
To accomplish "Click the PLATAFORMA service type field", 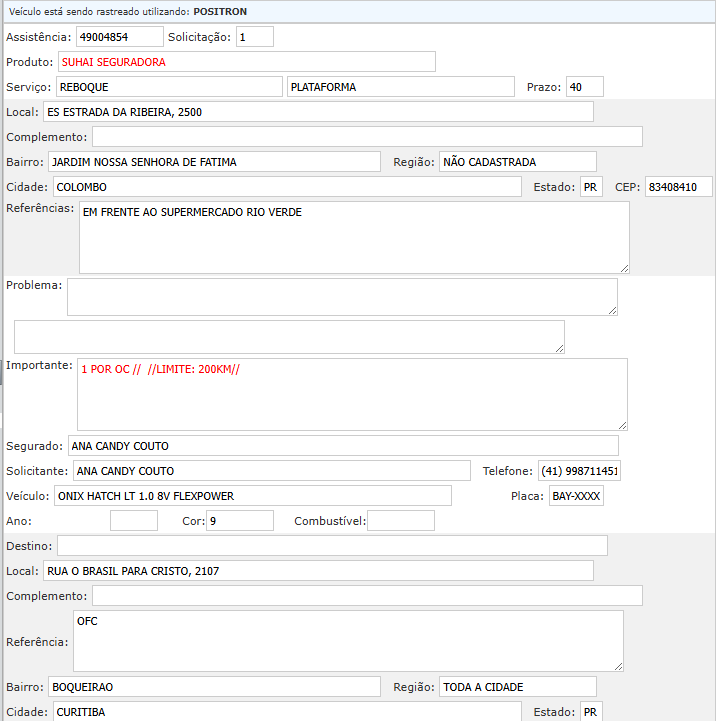I will 400,87.
